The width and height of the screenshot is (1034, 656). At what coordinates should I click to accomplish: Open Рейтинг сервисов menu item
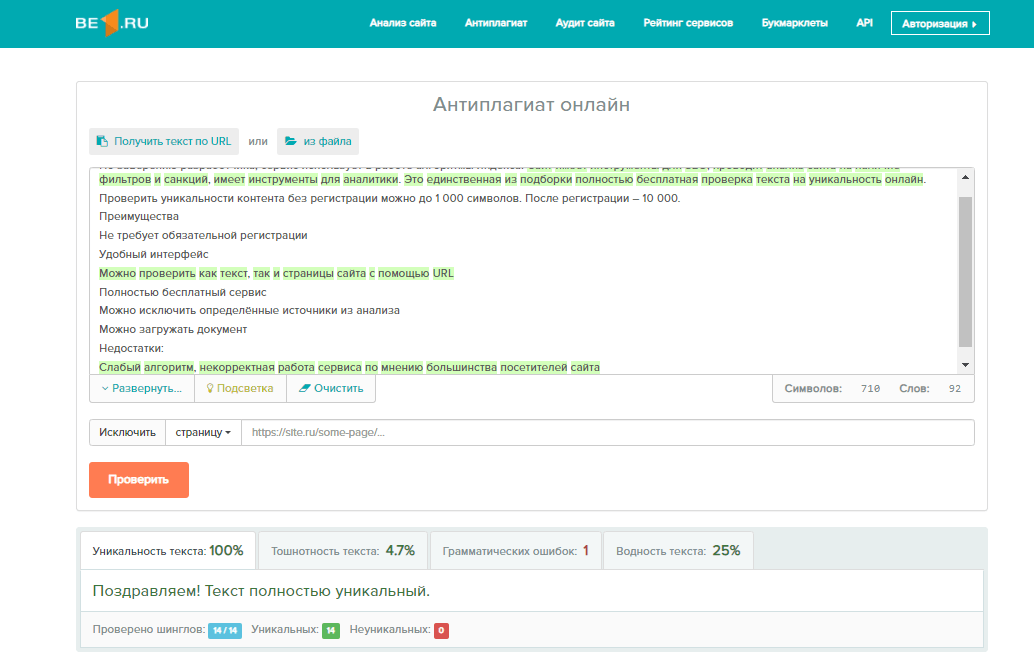[688, 23]
